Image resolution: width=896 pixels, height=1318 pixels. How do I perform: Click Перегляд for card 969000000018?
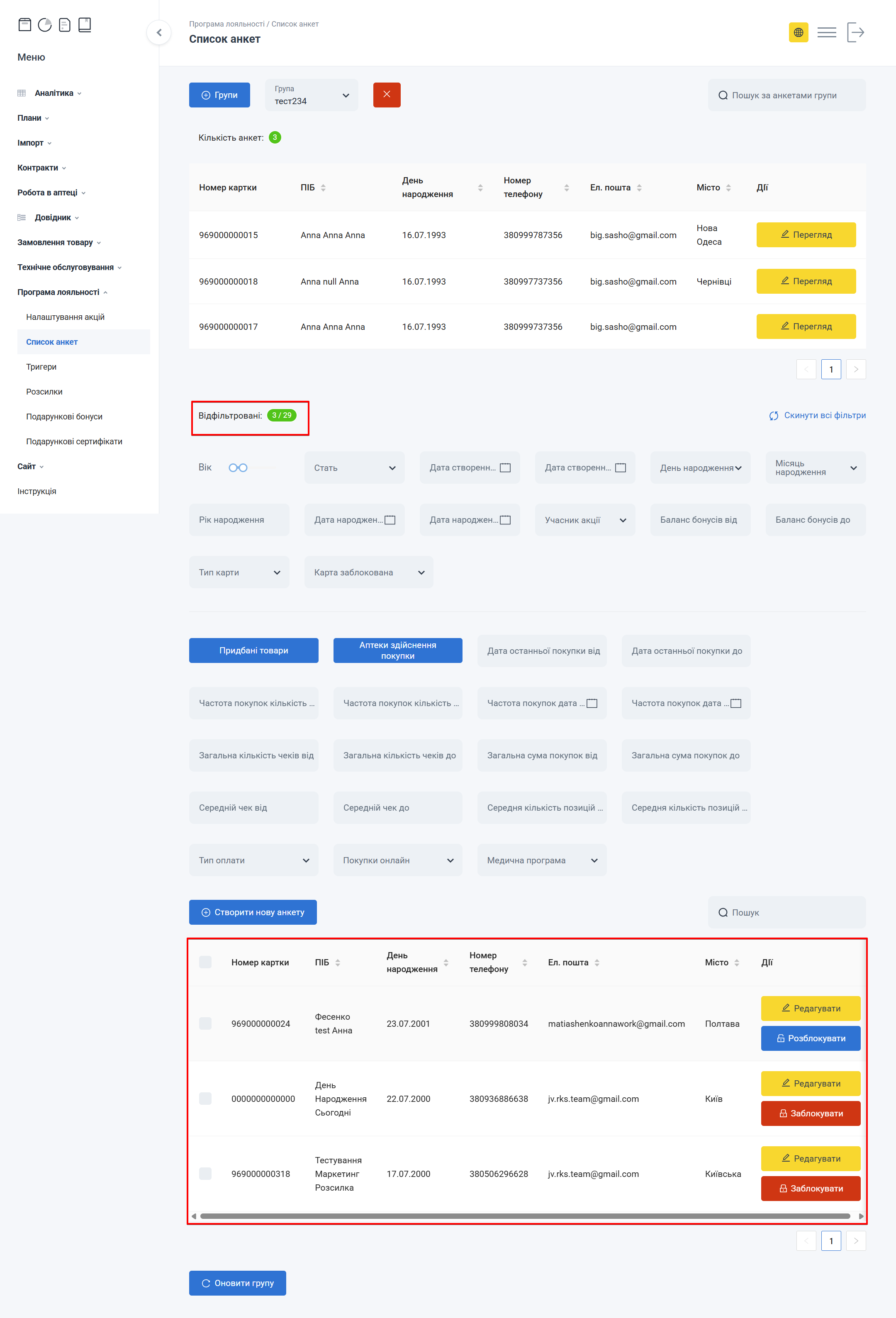point(806,281)
